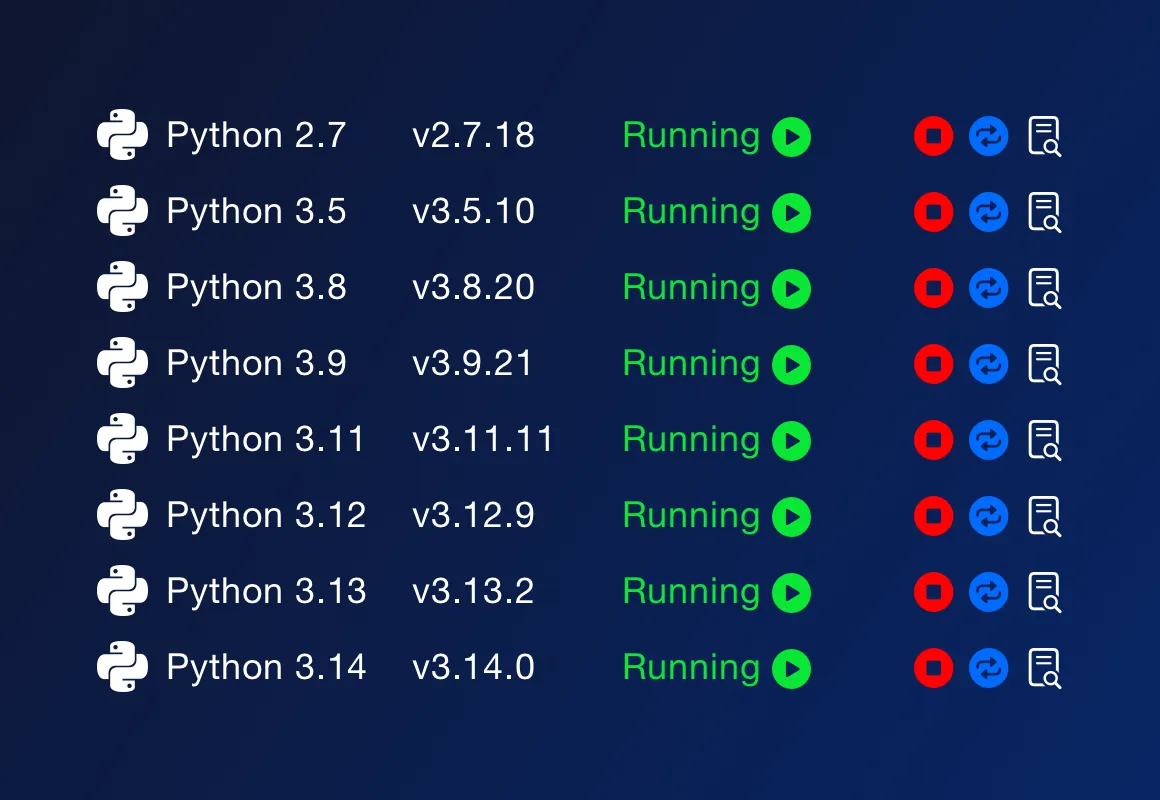
Task: Click the Python logo beside Python 3.11
Action: coord(123,439)
